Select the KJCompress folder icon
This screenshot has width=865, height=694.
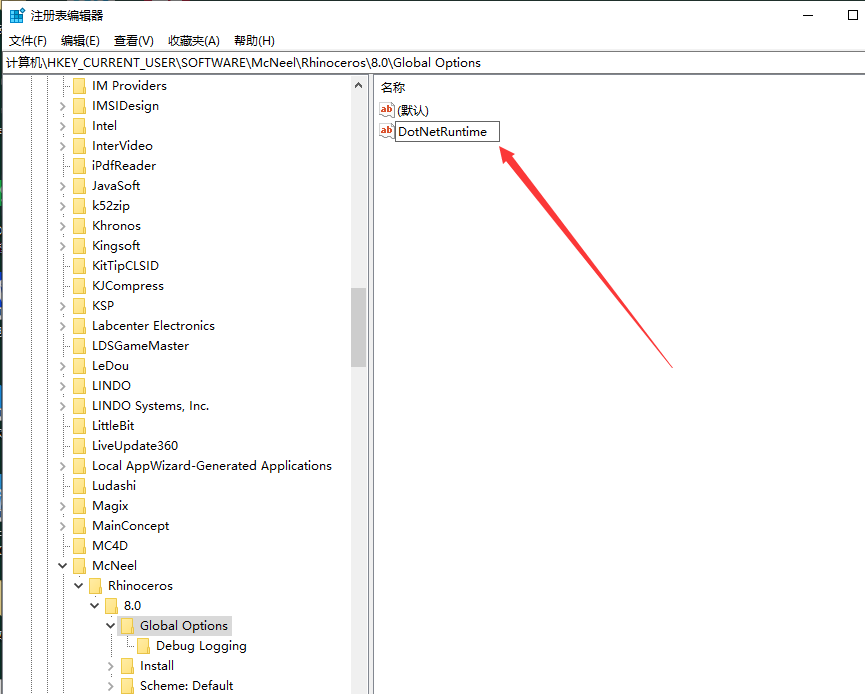pyautogui.click(x=79, y=286)
